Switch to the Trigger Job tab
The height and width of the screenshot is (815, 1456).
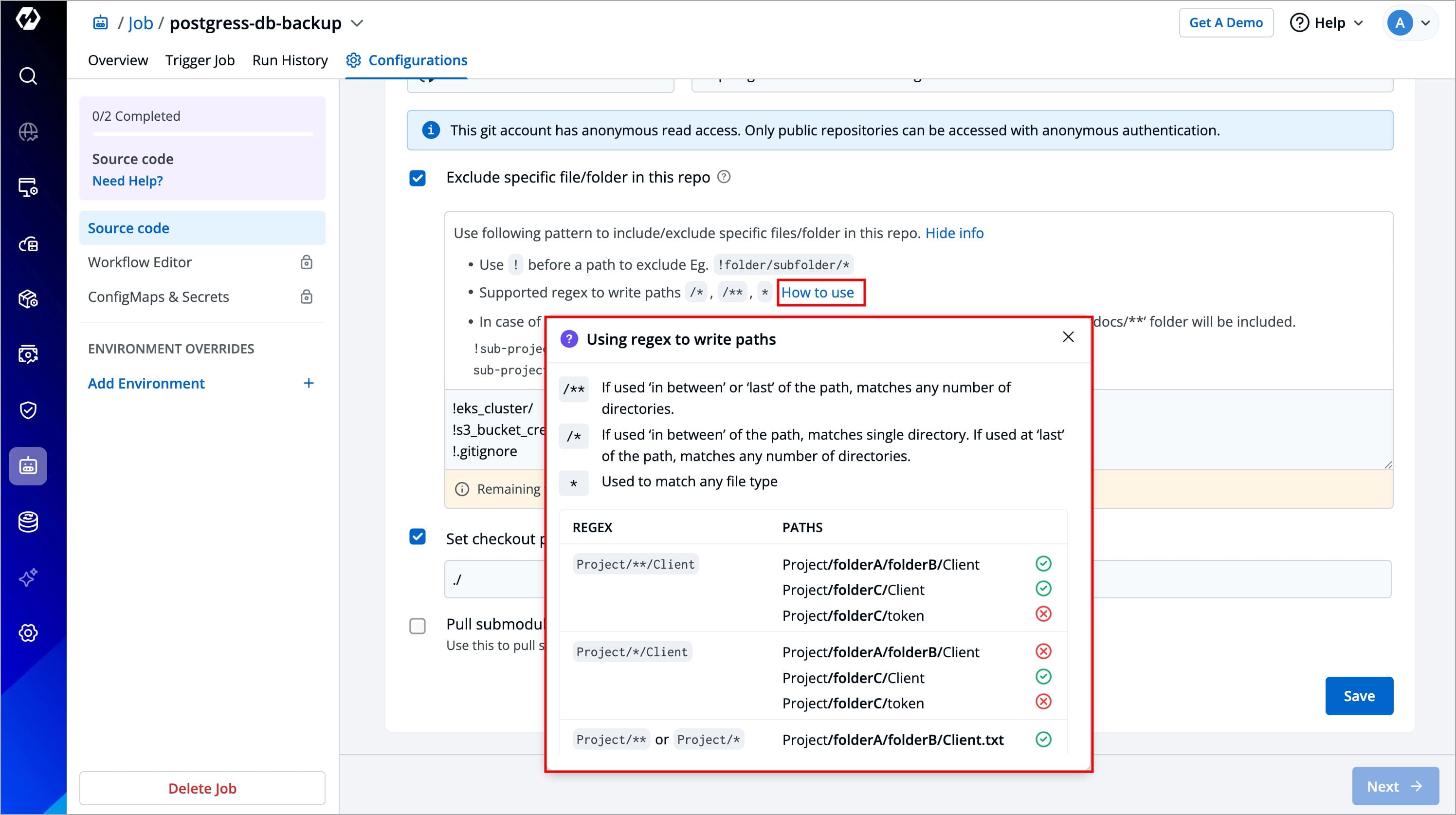pos(200,60)
